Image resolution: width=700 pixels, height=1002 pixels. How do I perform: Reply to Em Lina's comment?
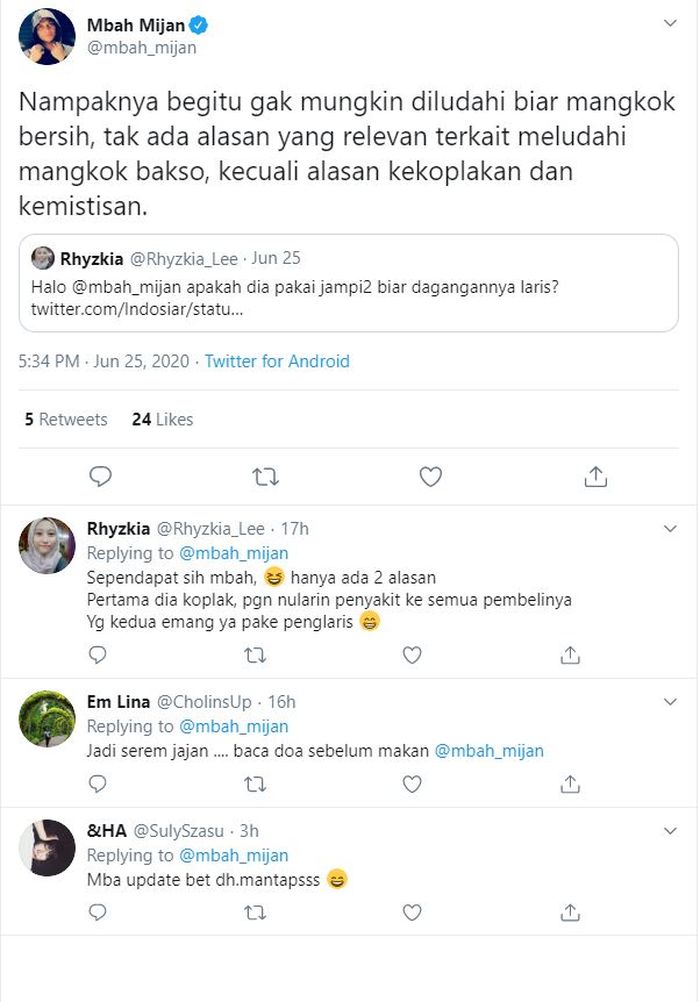tap(98, 784)
